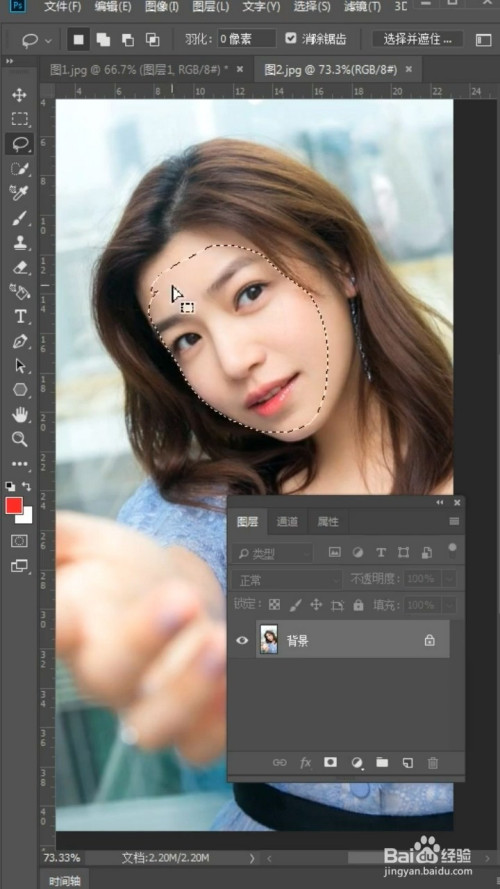
Task: Select the Eraser tool
Action: pyautogui.click(x=19, y=267)
